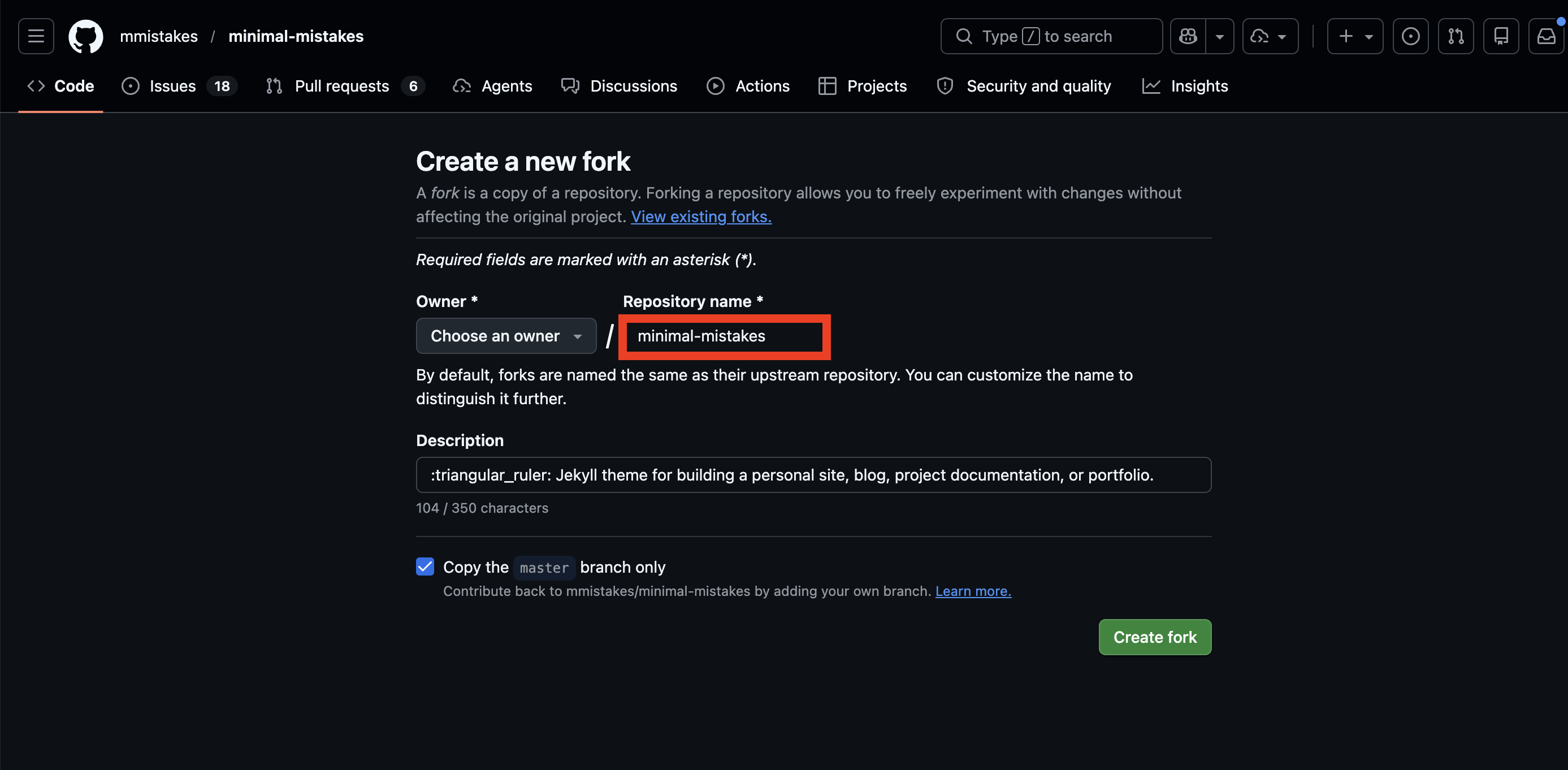Open the issues circle icon in header
Viewport: 1568px width, 770px height.
[1410, 37]
